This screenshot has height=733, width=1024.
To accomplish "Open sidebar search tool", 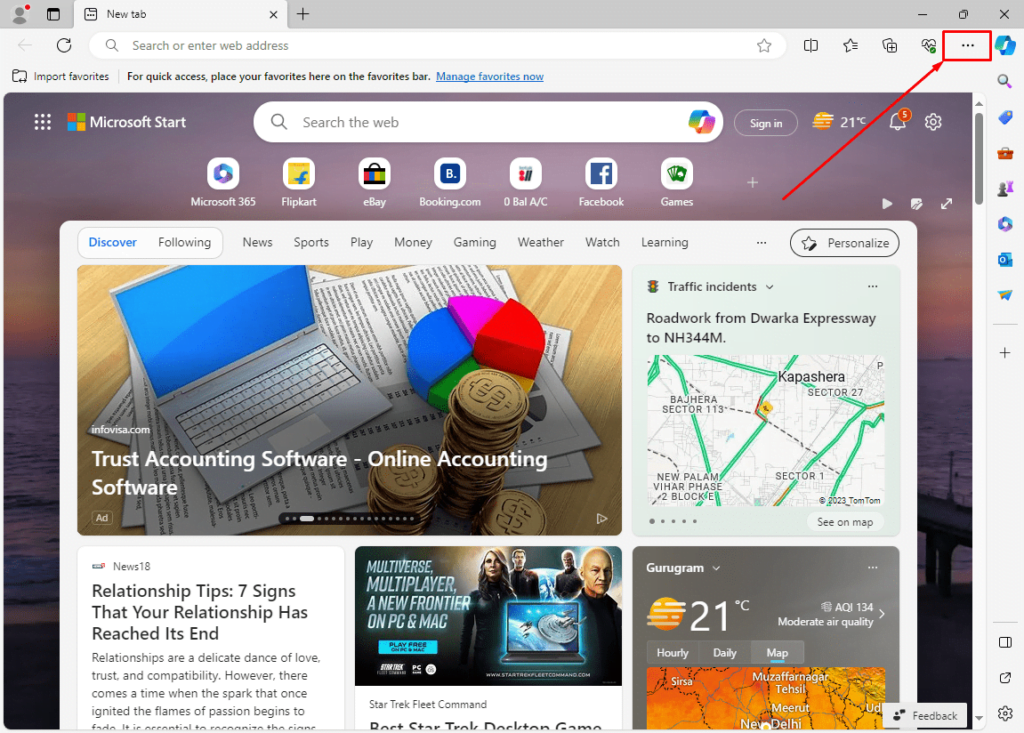I will coord(1005,81).
